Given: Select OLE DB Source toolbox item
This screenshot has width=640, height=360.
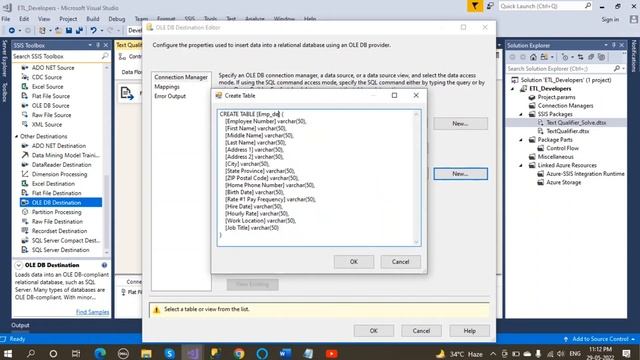Looking at the screenshot, I should click(50, 105).
